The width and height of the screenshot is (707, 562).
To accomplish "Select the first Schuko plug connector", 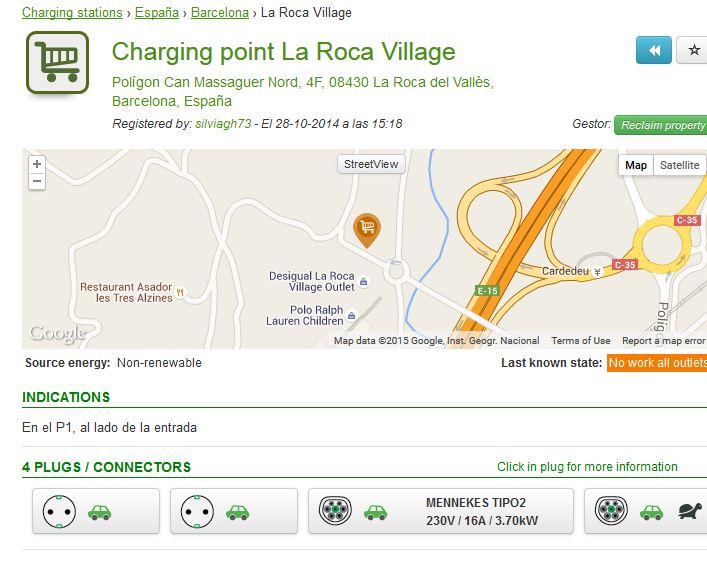I will pos(96,511).
